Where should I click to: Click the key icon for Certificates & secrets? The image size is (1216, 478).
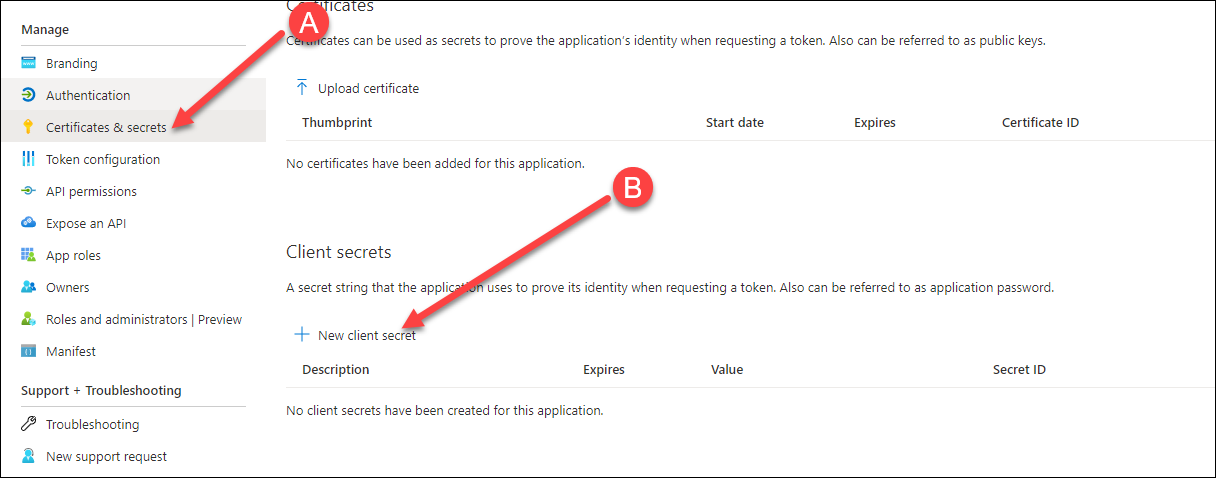click(28, 127)
